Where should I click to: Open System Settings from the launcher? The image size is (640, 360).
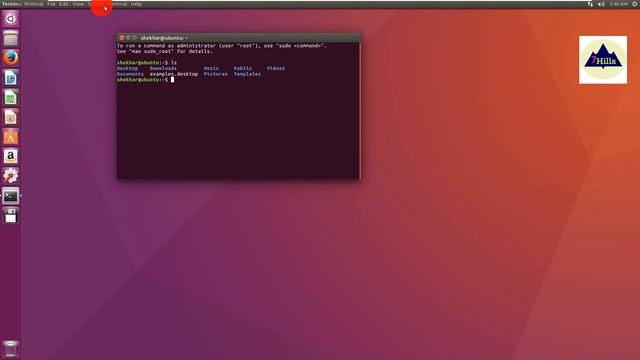coord(11,176)
